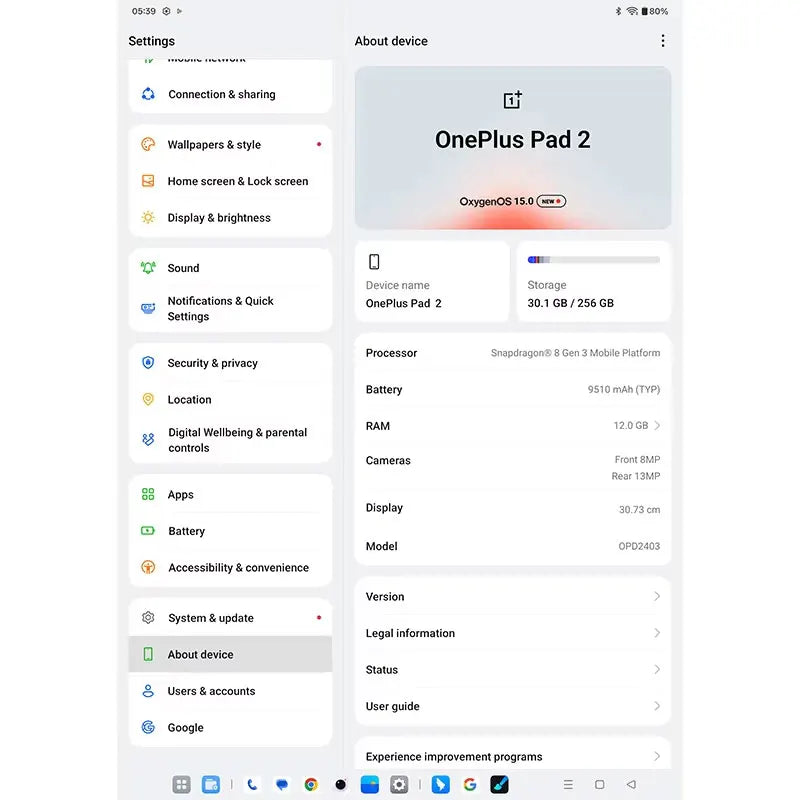Tap the Security & privacy shield icon
The image size is (800, 800).
click(148, 363)
